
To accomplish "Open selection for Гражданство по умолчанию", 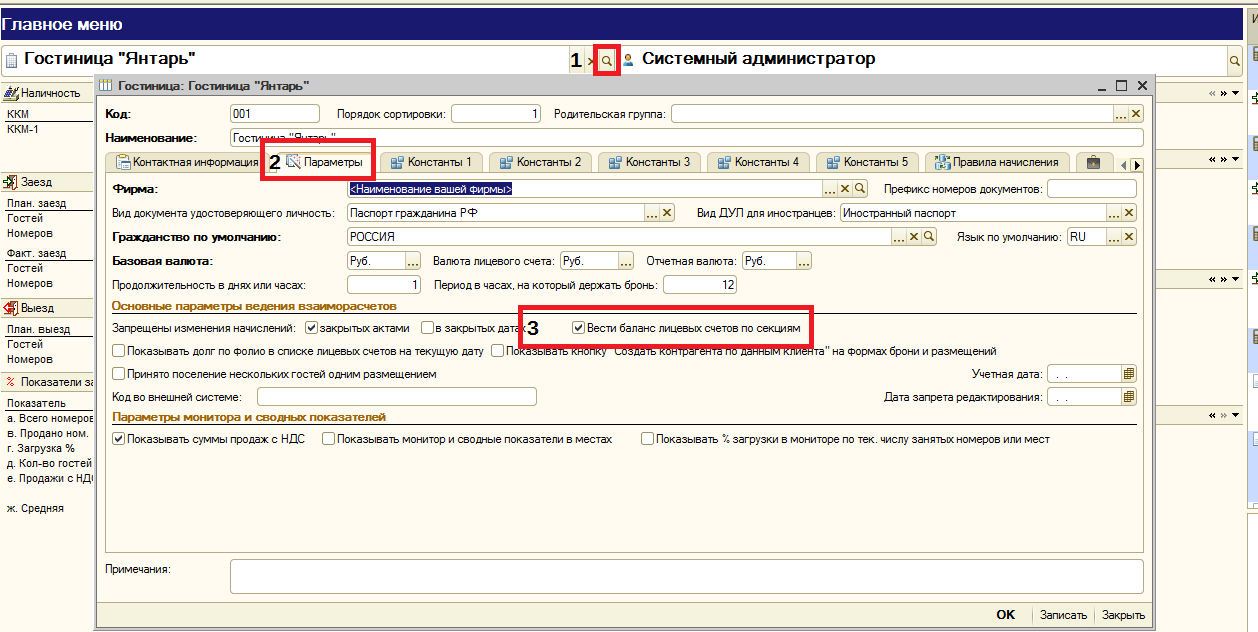I will click(x=900, y=237).
